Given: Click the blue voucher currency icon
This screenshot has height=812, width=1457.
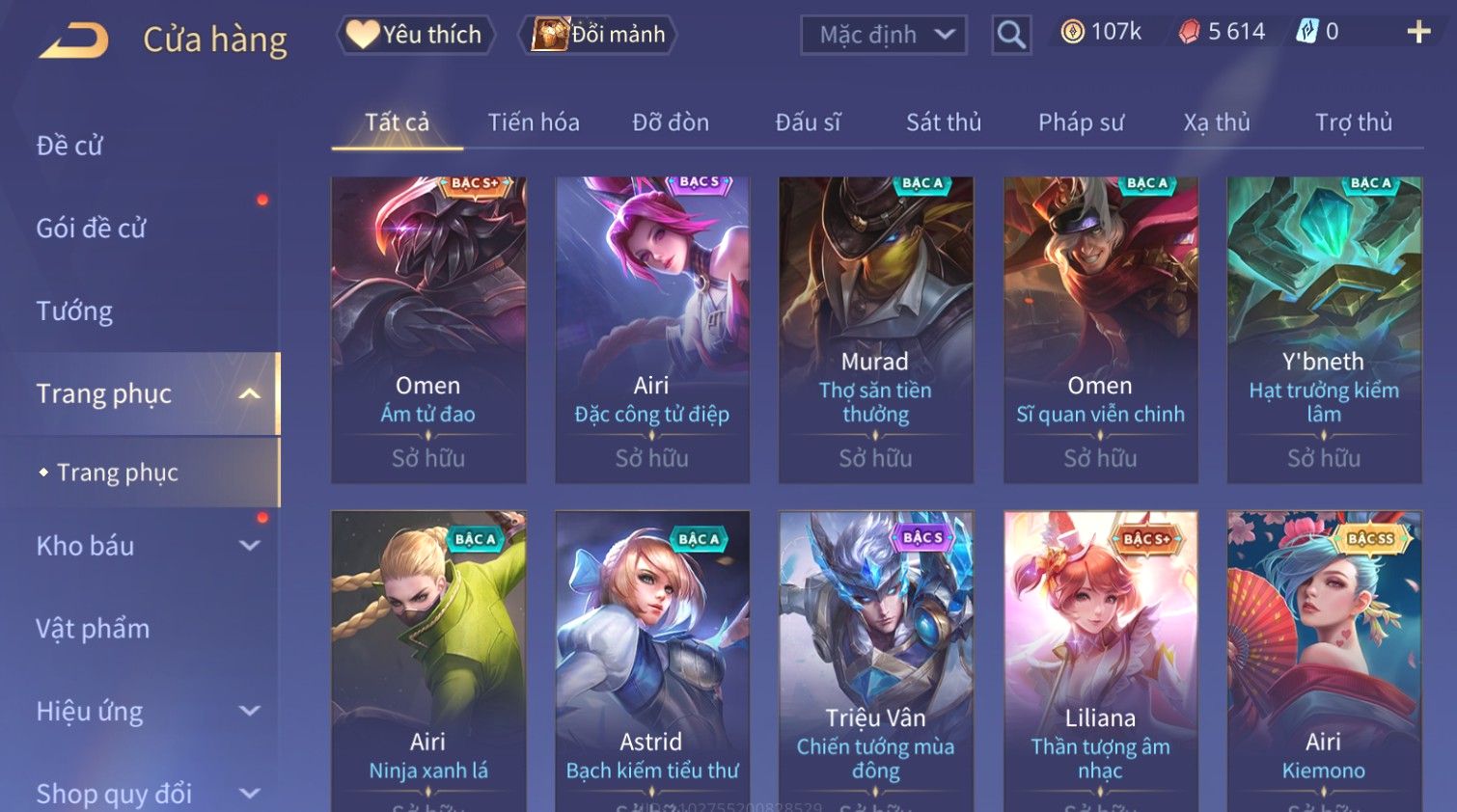Looking at the screenshot, I should [x=1306, y=32].
